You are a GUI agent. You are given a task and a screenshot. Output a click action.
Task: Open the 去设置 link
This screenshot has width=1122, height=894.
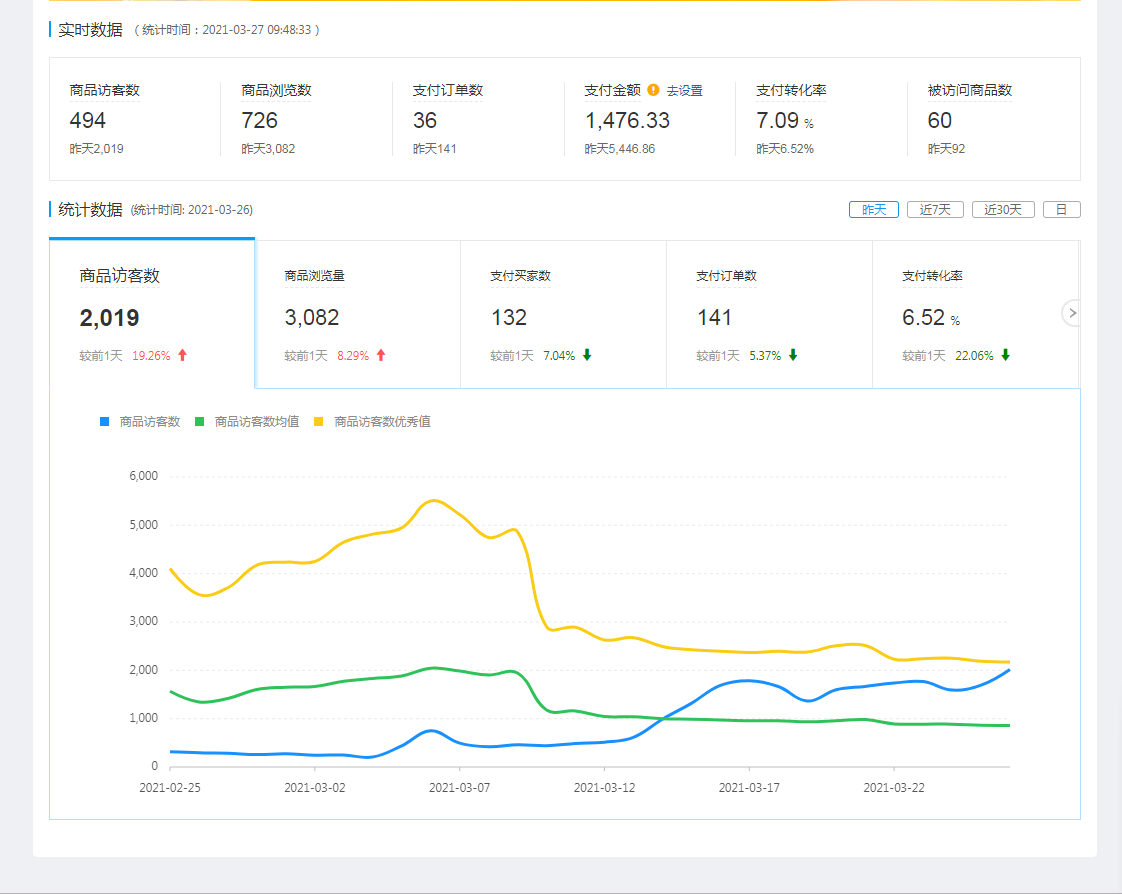coord(685,91)
